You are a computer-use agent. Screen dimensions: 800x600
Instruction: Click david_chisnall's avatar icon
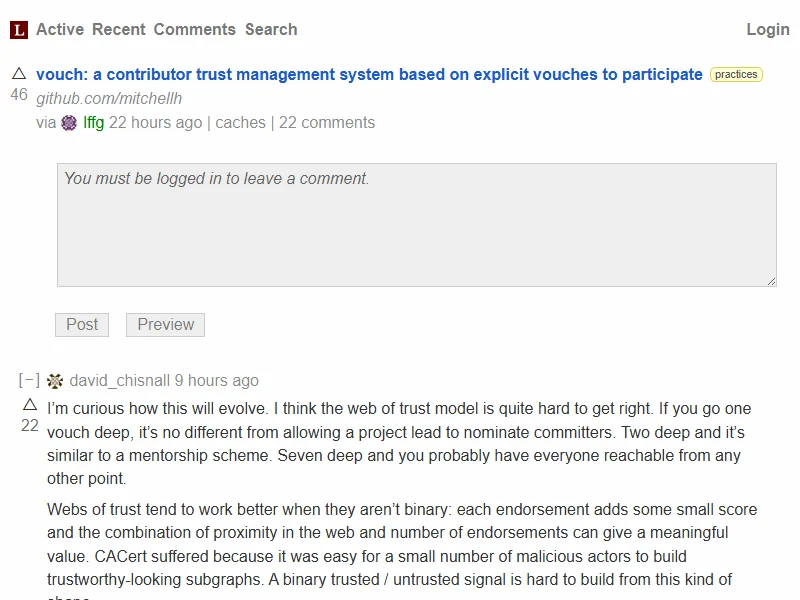pyautogui.click(x=55, y=381)
